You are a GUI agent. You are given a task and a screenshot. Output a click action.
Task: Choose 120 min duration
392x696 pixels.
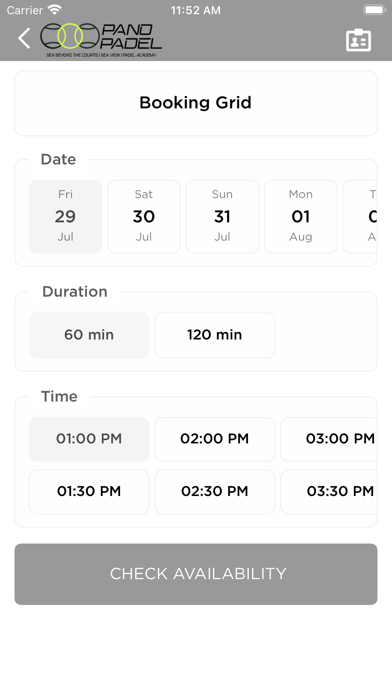(215, 335)
